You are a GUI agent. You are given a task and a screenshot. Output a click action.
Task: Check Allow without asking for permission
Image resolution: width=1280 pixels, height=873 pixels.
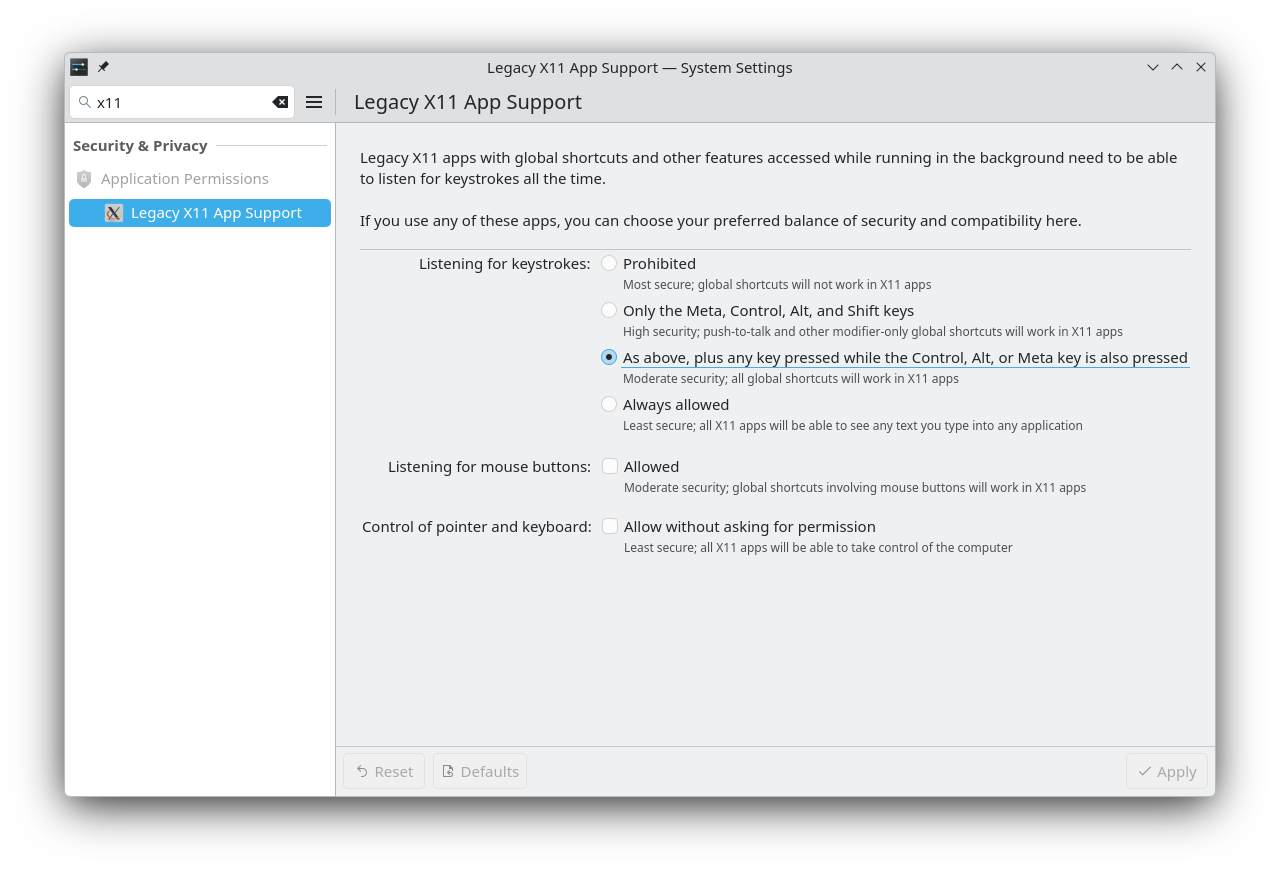(x=610, y=526)
